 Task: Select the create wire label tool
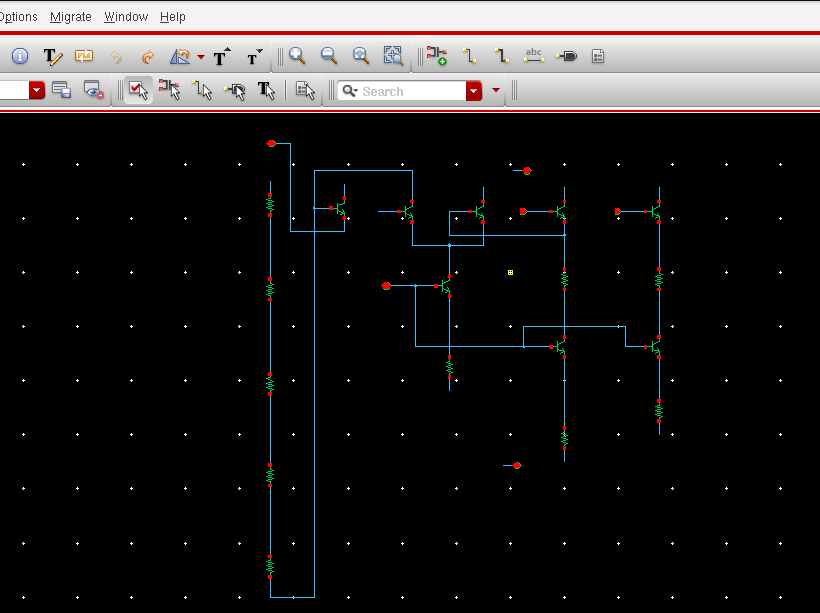coord(534,56)
